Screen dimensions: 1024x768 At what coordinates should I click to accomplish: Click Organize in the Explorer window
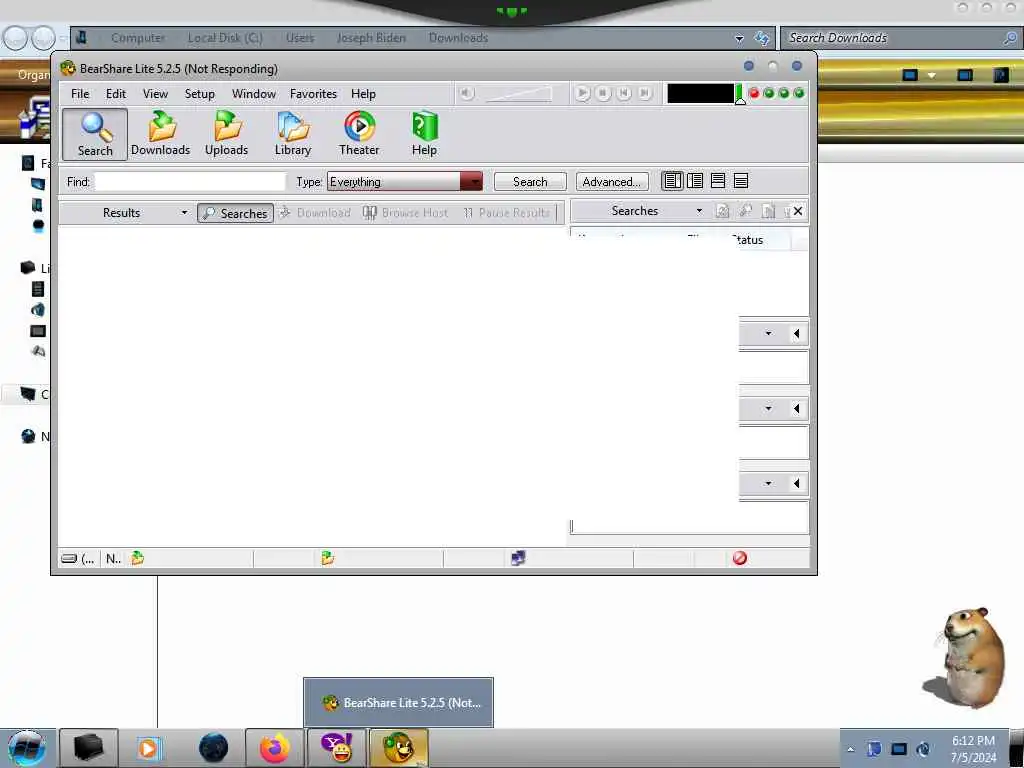[33, 75]
